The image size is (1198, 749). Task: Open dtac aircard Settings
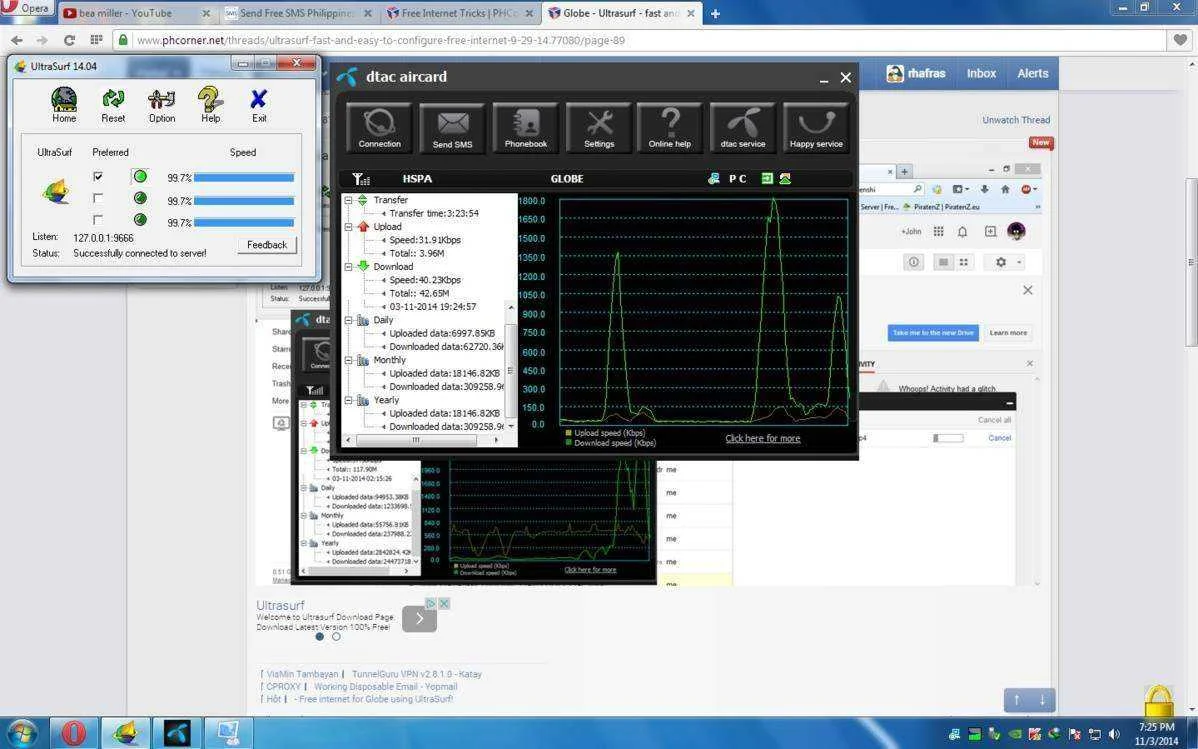[x=599, y=128]
